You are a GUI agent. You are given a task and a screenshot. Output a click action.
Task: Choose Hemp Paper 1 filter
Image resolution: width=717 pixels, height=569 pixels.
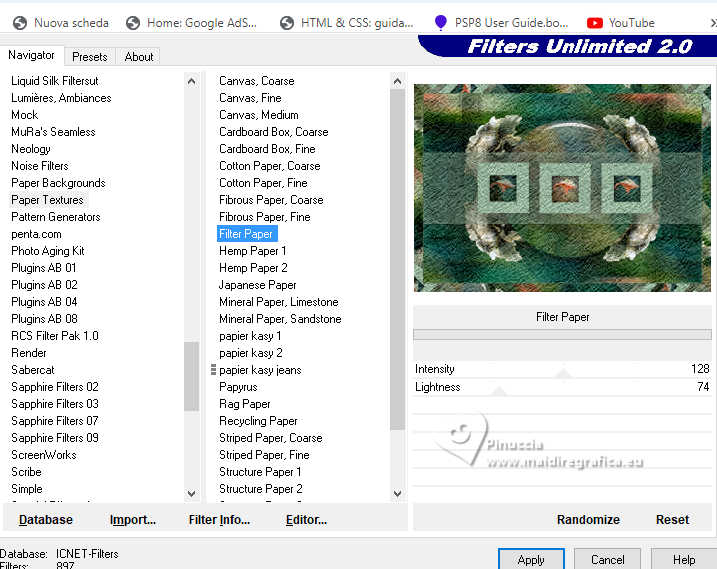[x=252, y=251]
